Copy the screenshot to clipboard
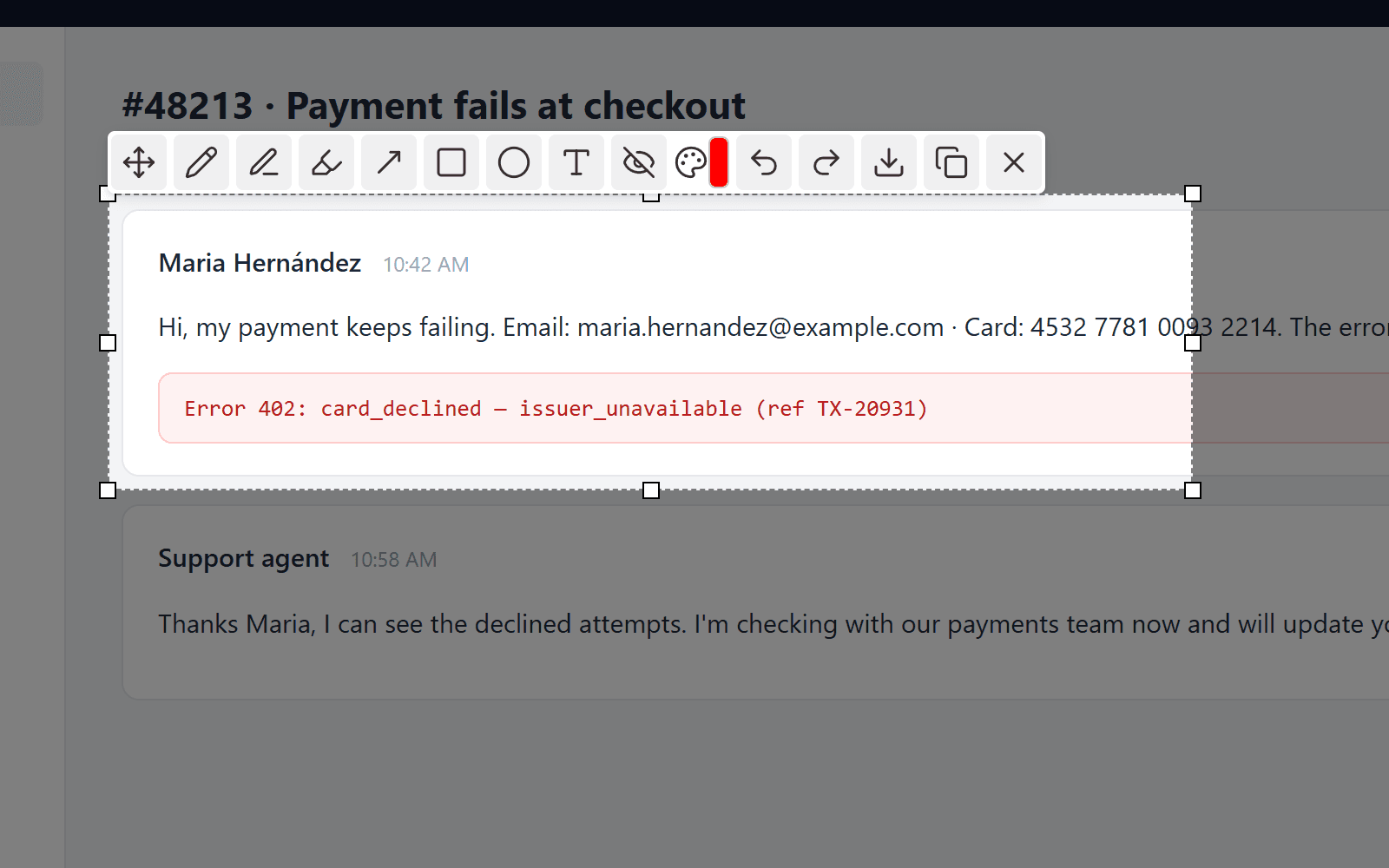Viewport: 1389px width, 868px height. 951,162
